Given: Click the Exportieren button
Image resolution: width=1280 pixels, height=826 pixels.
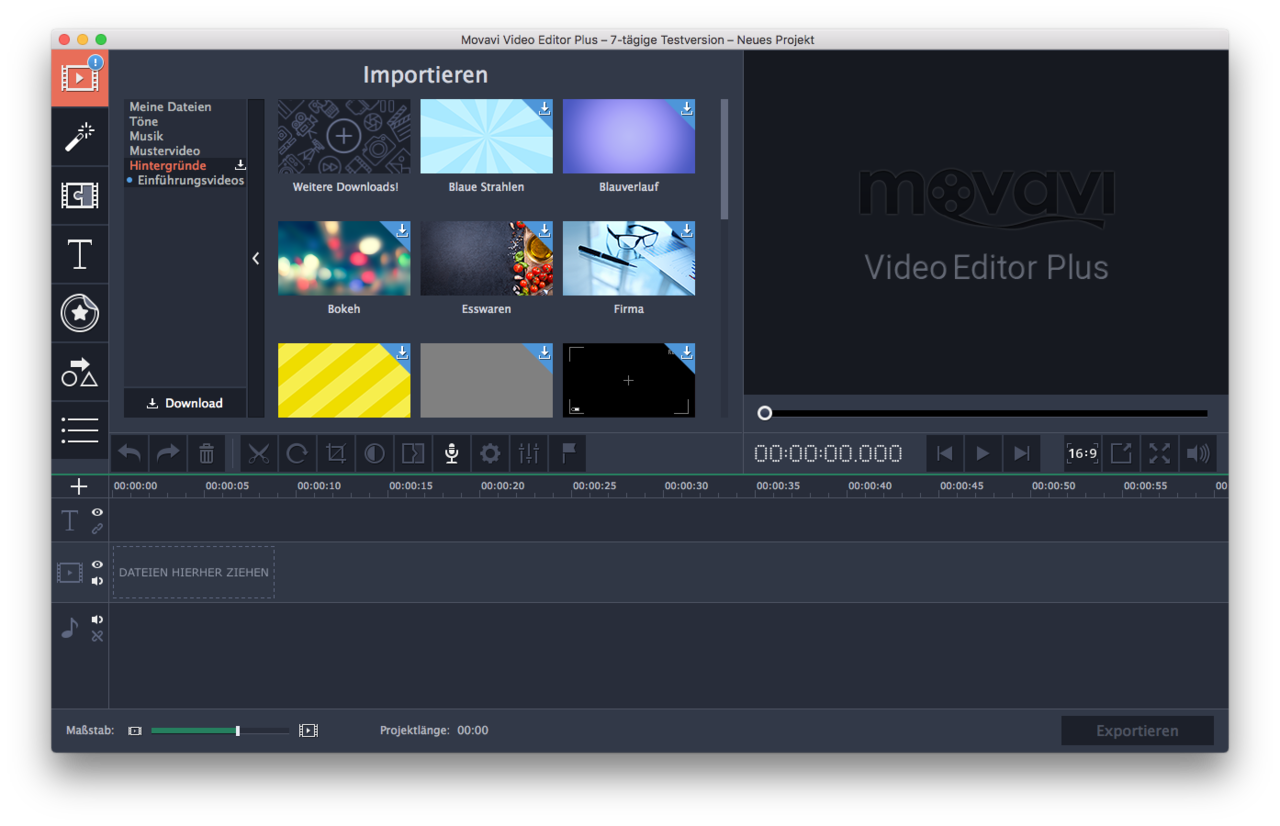Looking at the screenshot, I should (x=1137, y=731).
